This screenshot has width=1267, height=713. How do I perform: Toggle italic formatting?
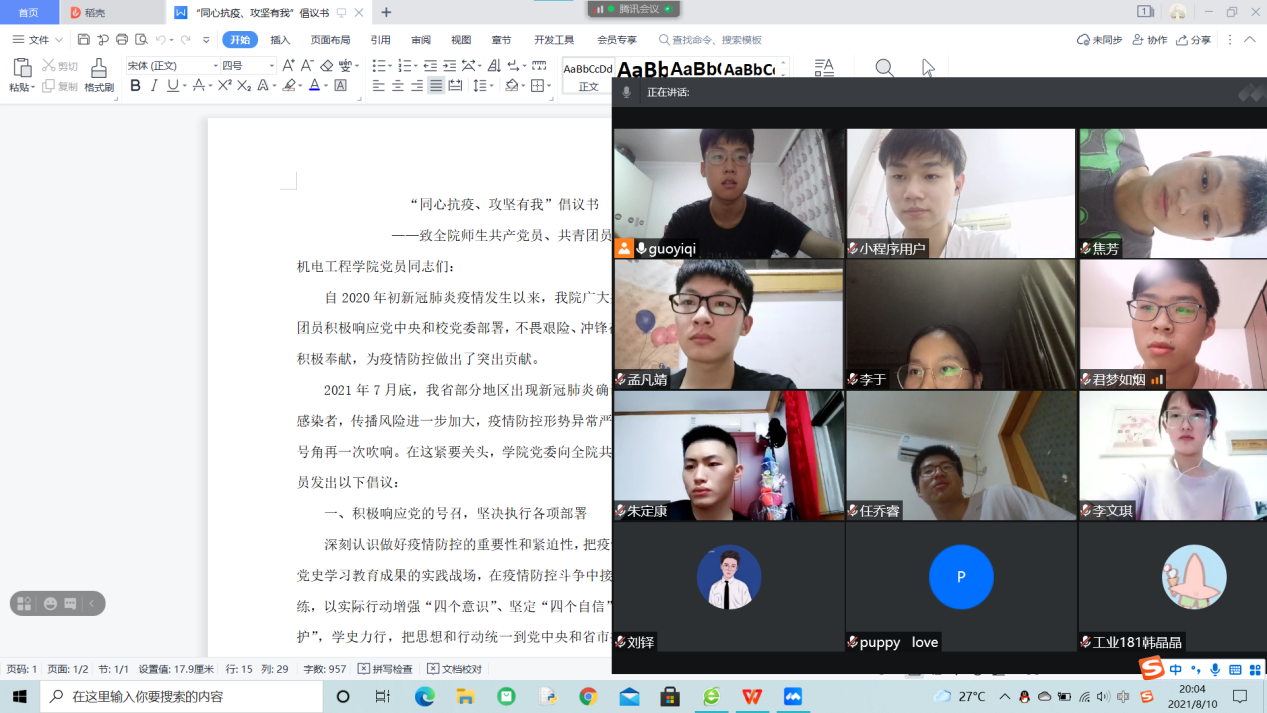(x=154, y=86)
